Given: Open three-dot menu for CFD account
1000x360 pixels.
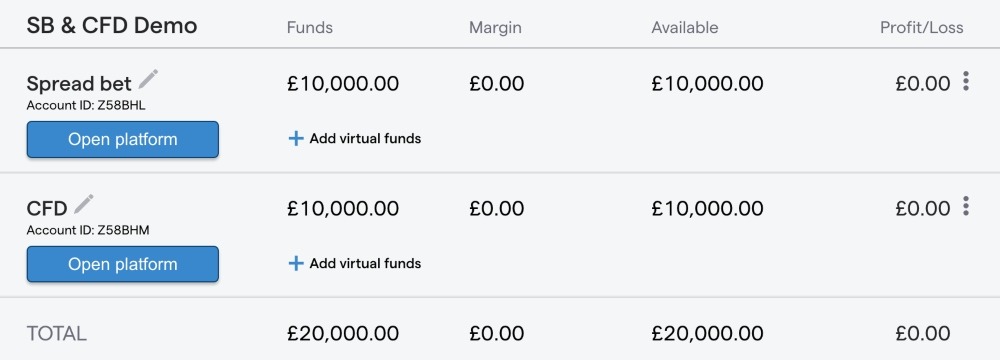Looking at the screenshot, I should tap(966, 206).
